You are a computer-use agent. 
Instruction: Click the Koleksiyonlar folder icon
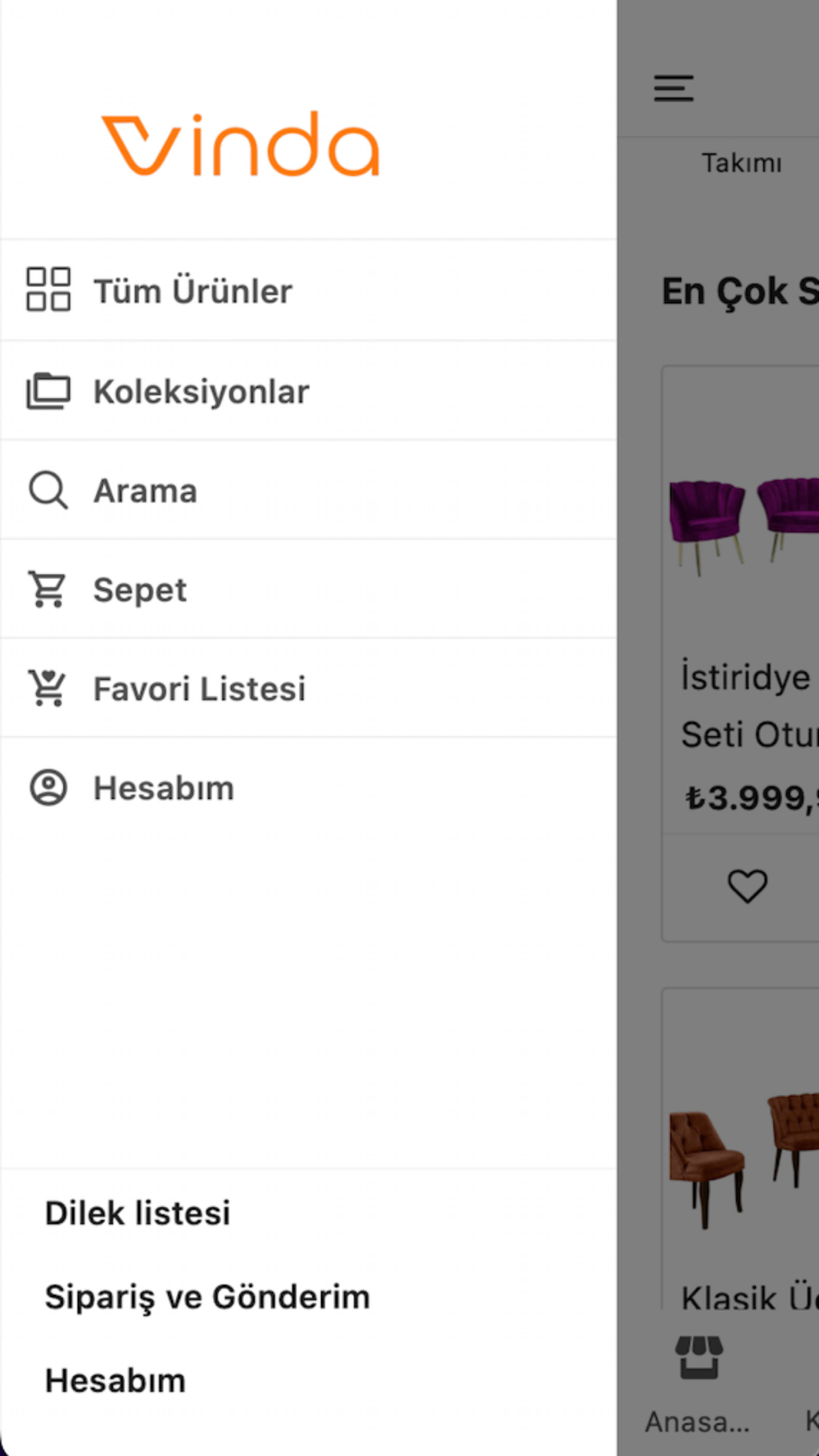pyautogui.click(x=48, y=391)
